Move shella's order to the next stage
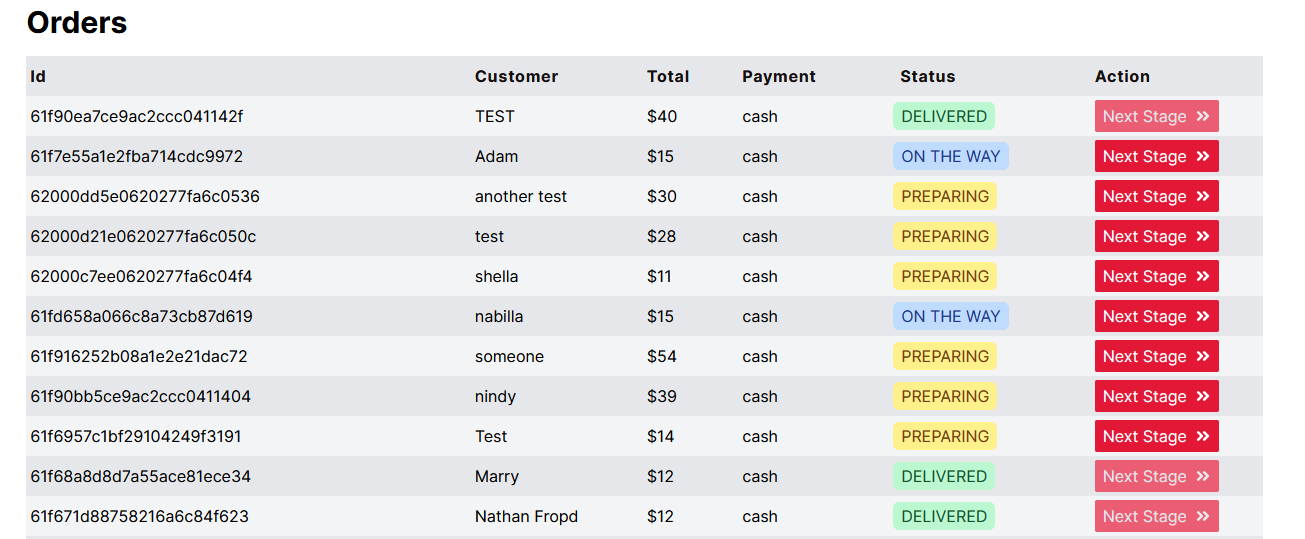 1156,276
